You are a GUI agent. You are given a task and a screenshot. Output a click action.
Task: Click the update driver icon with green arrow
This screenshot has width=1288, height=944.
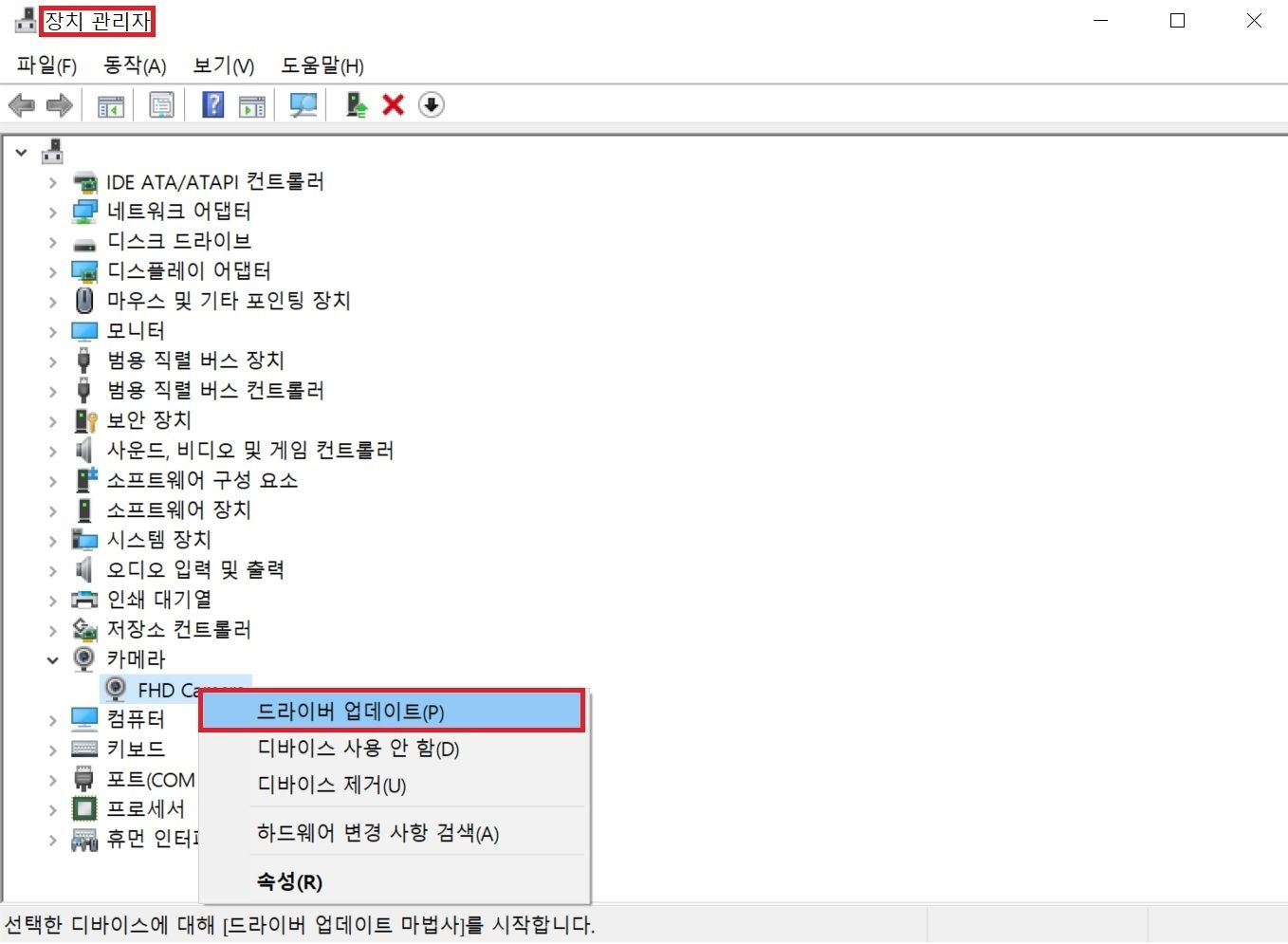[x=356, y=104]
